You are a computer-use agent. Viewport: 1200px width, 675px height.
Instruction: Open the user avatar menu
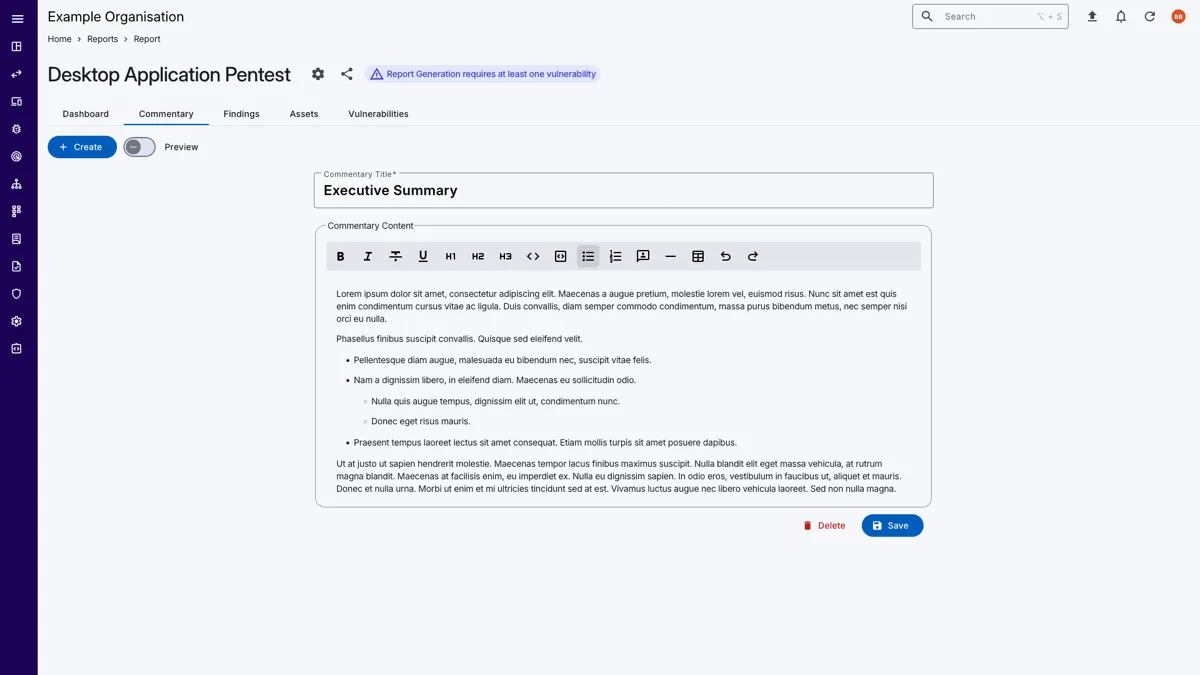pyautogui.click(x=1178, y=17)
